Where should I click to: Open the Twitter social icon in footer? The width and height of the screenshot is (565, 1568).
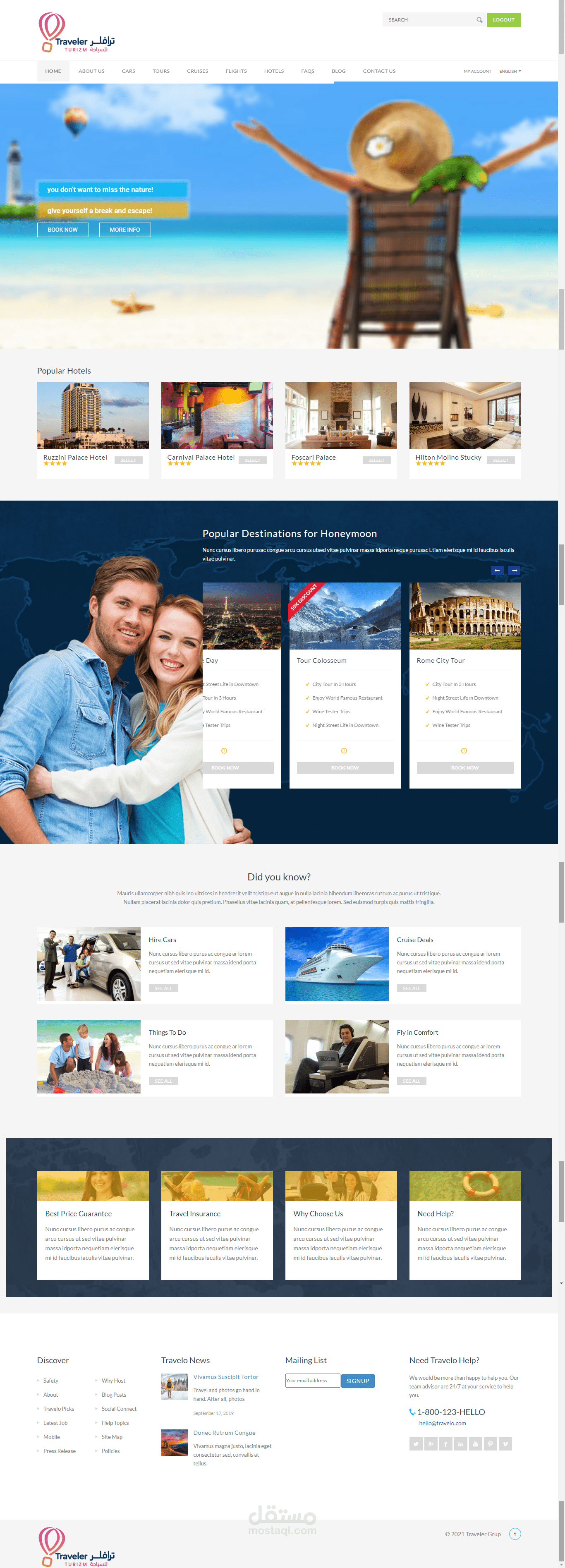click(x=416, y=1444)
